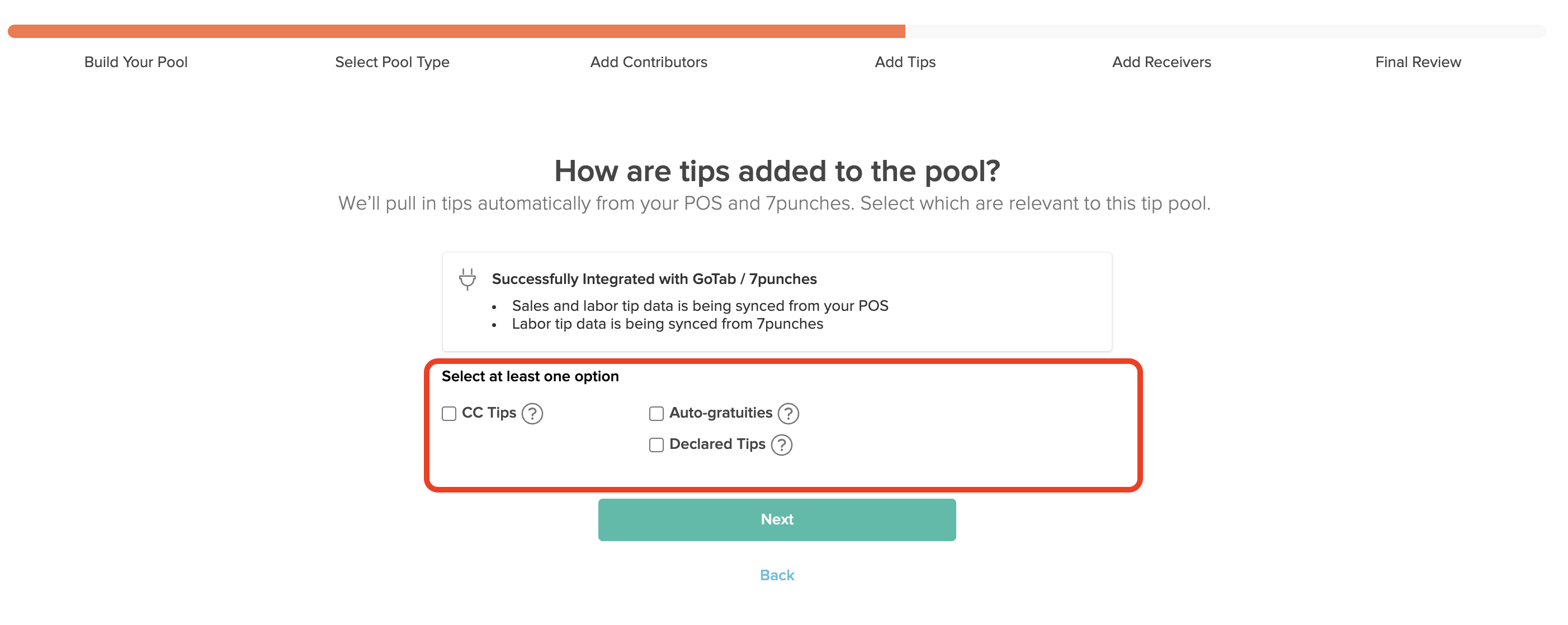This screenshot has width=1568, height=625.
Task: Enable the CC Tips checkbox
Action: pyautogui.click(x=448, y=413)
